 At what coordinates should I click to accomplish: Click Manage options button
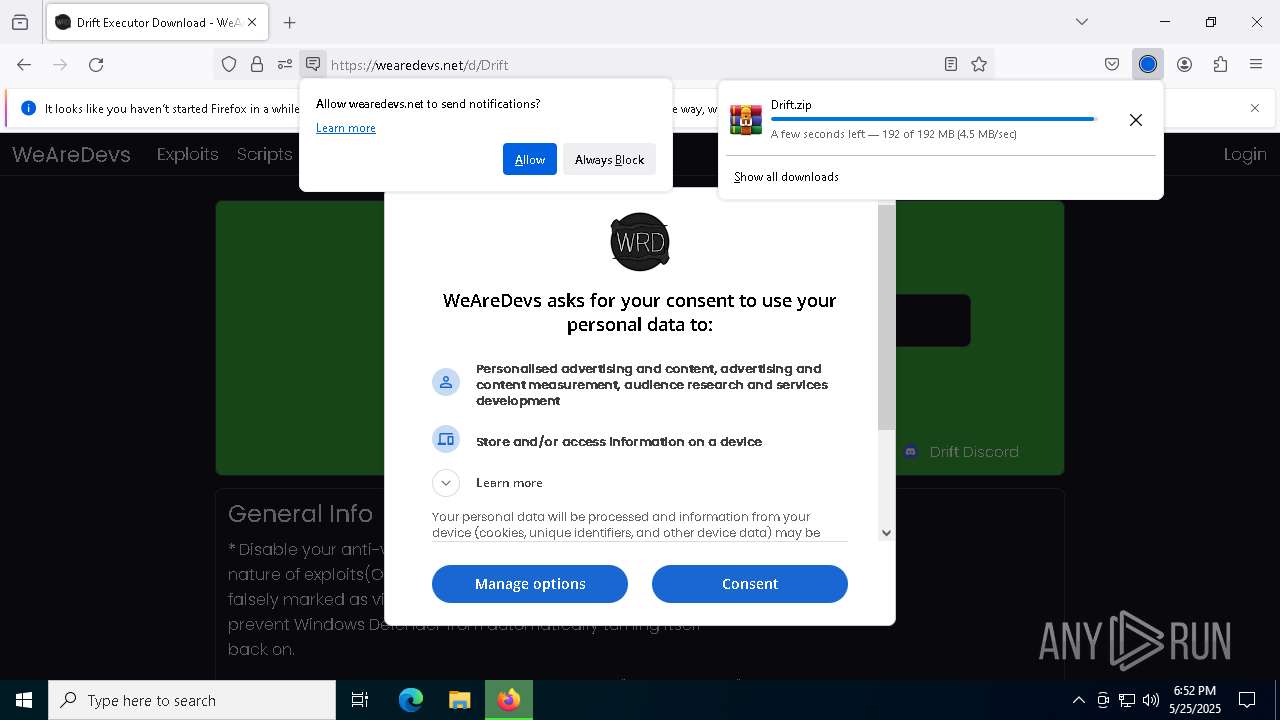(530, 584)
